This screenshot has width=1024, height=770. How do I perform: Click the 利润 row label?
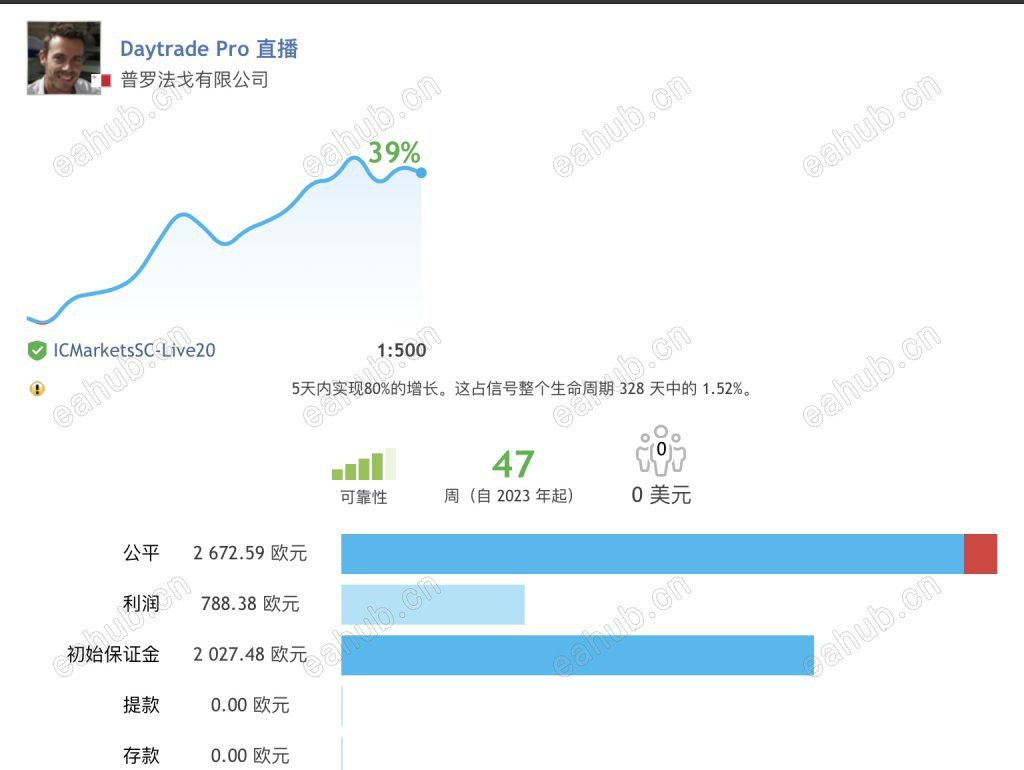click(141, 603)
